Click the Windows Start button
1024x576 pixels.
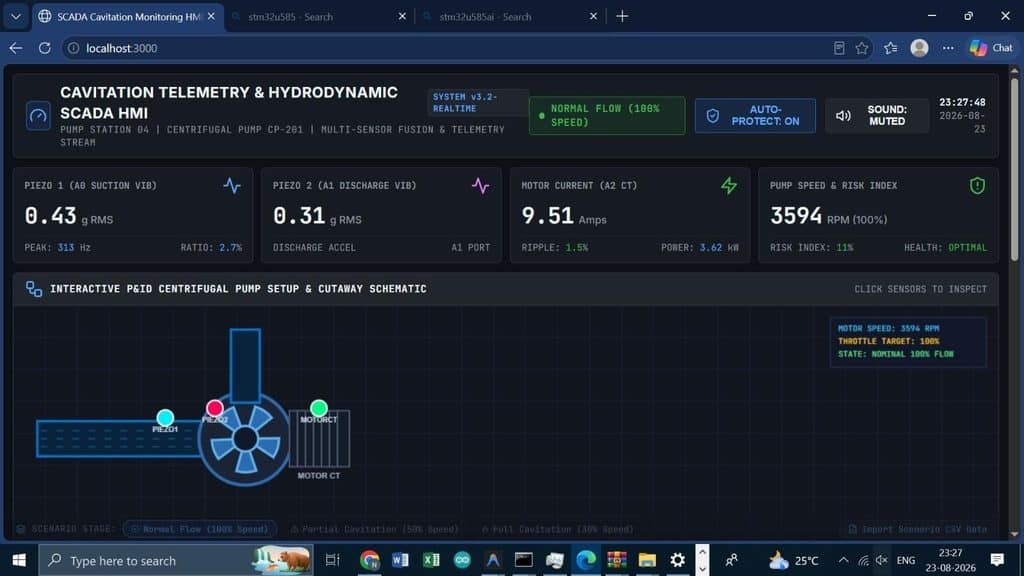19,560
